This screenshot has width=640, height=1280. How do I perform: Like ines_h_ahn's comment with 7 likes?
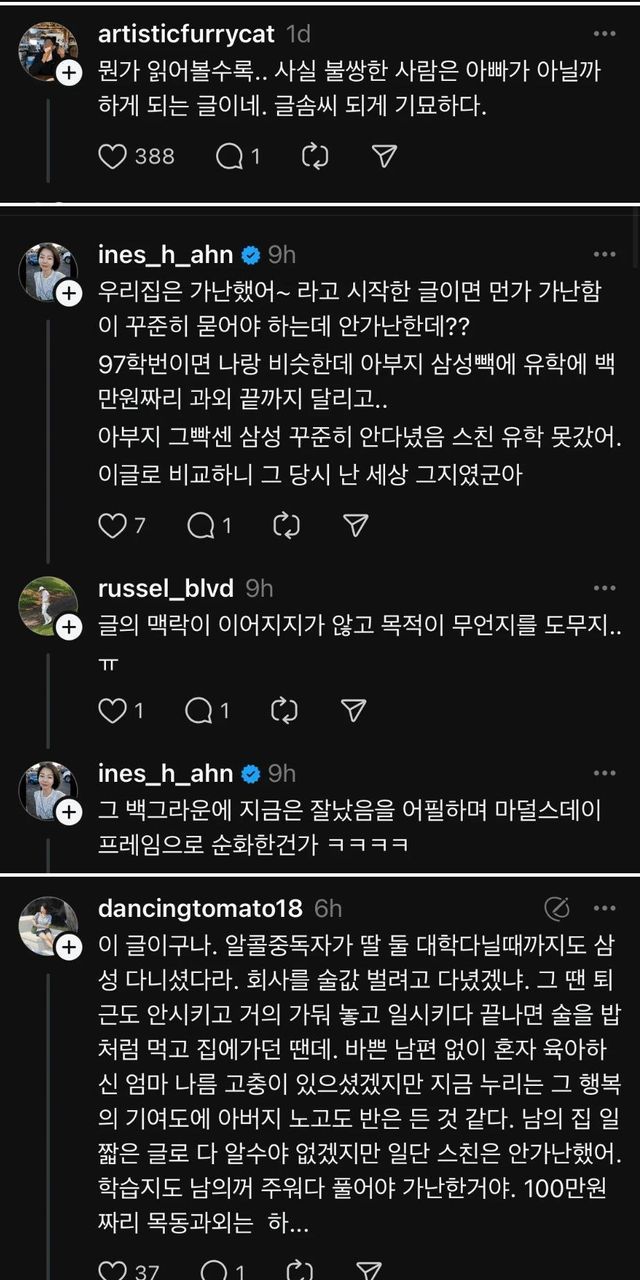pos(113,525)
